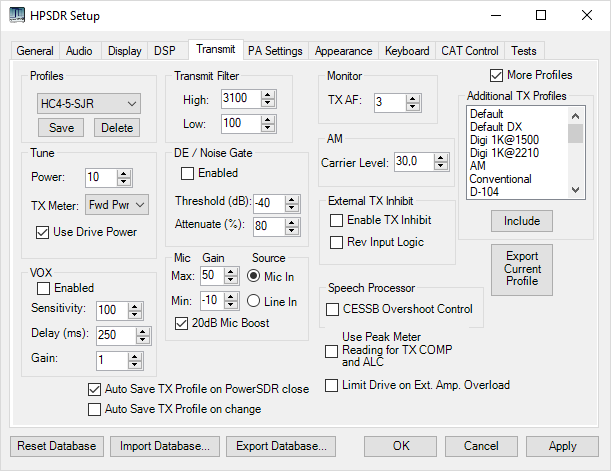Check Enable TX Inhibit
Viewport: 611px width, 471px height.
pos(336,221)
